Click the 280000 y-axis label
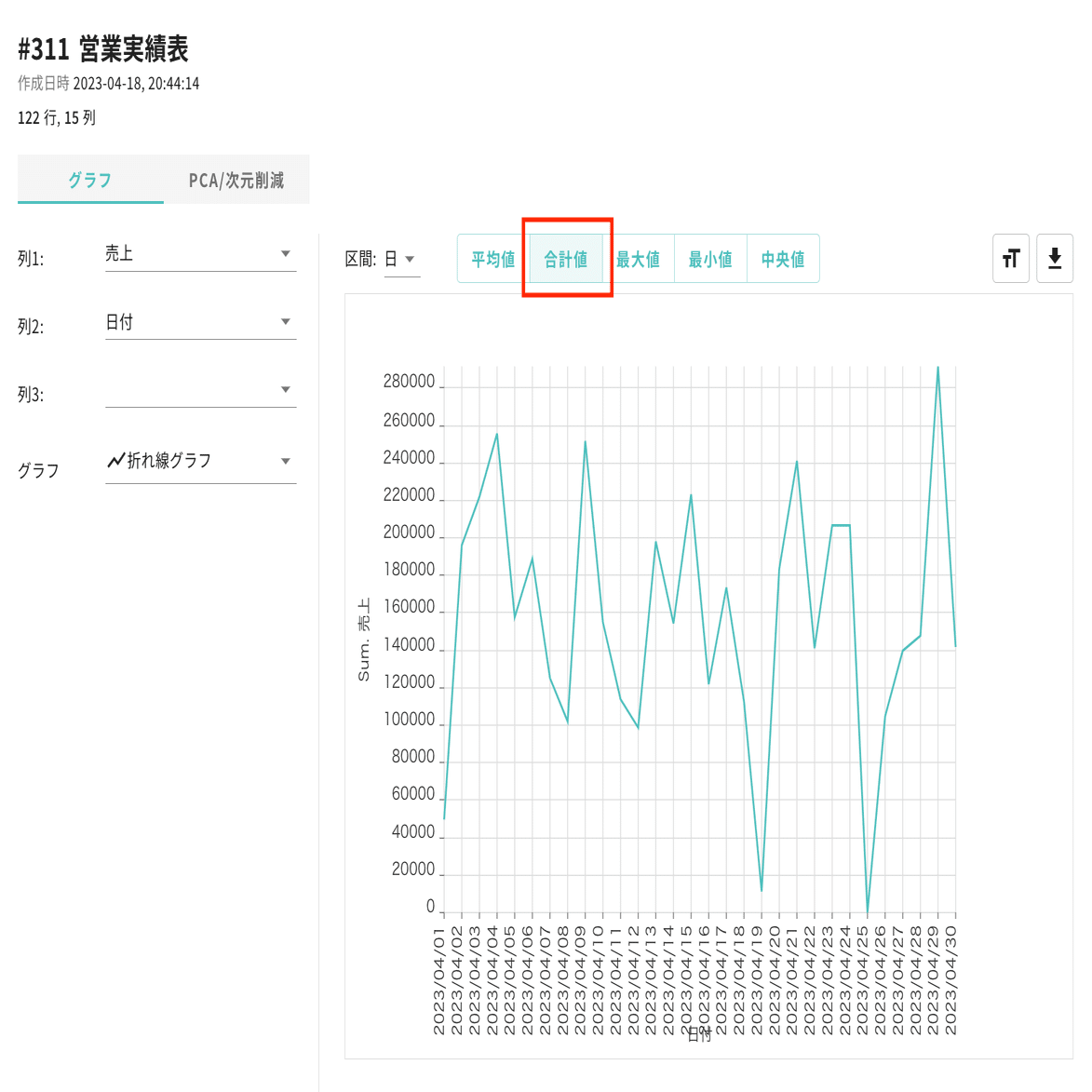The width and height of the screenshot is (1092, 1092). [x=409, y=382]
